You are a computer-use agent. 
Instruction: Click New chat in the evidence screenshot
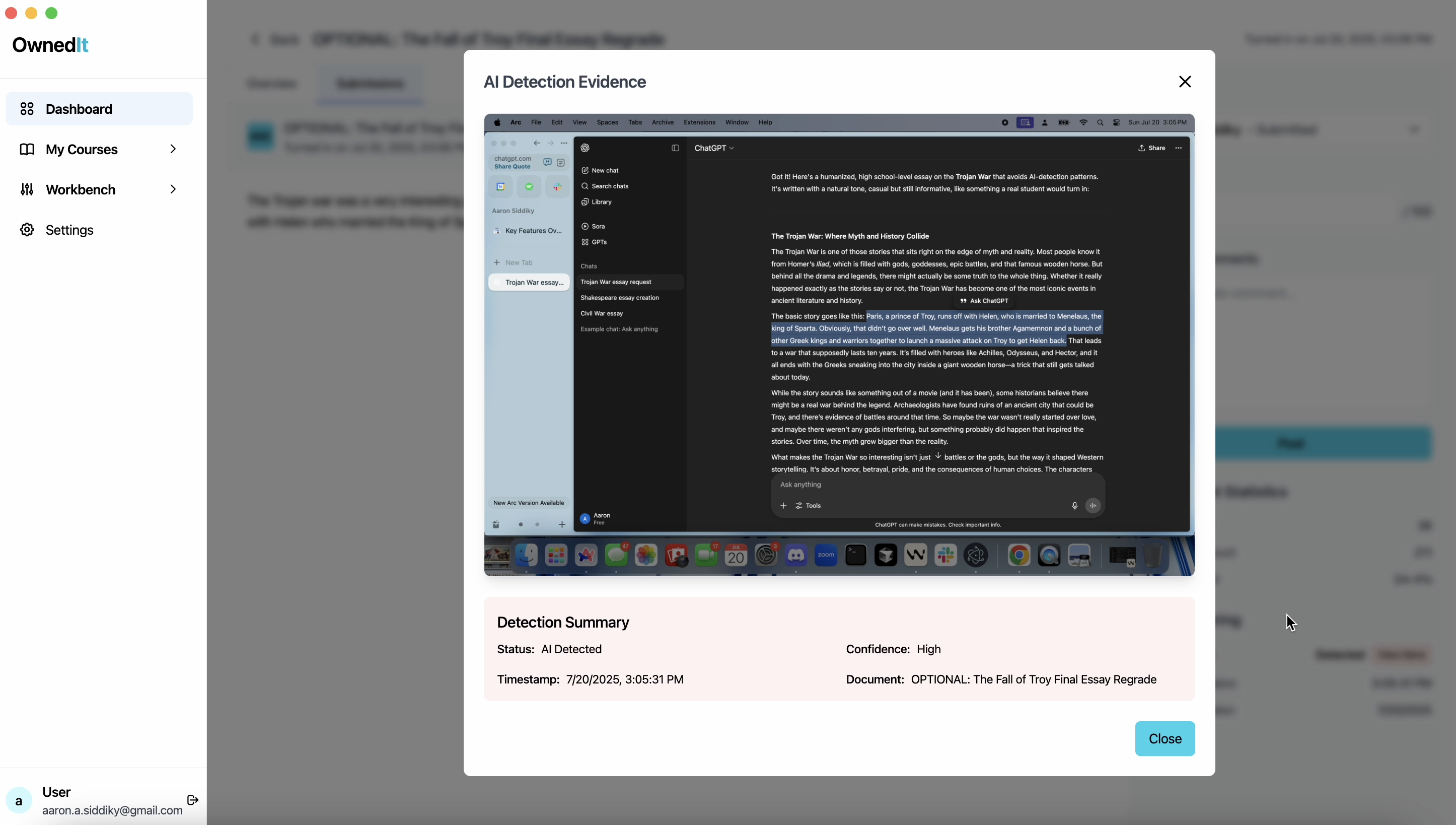coord(600,171)
